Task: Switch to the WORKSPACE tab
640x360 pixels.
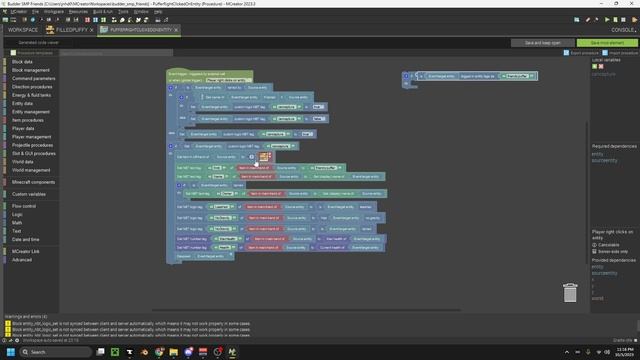Action: click(22, 30)
